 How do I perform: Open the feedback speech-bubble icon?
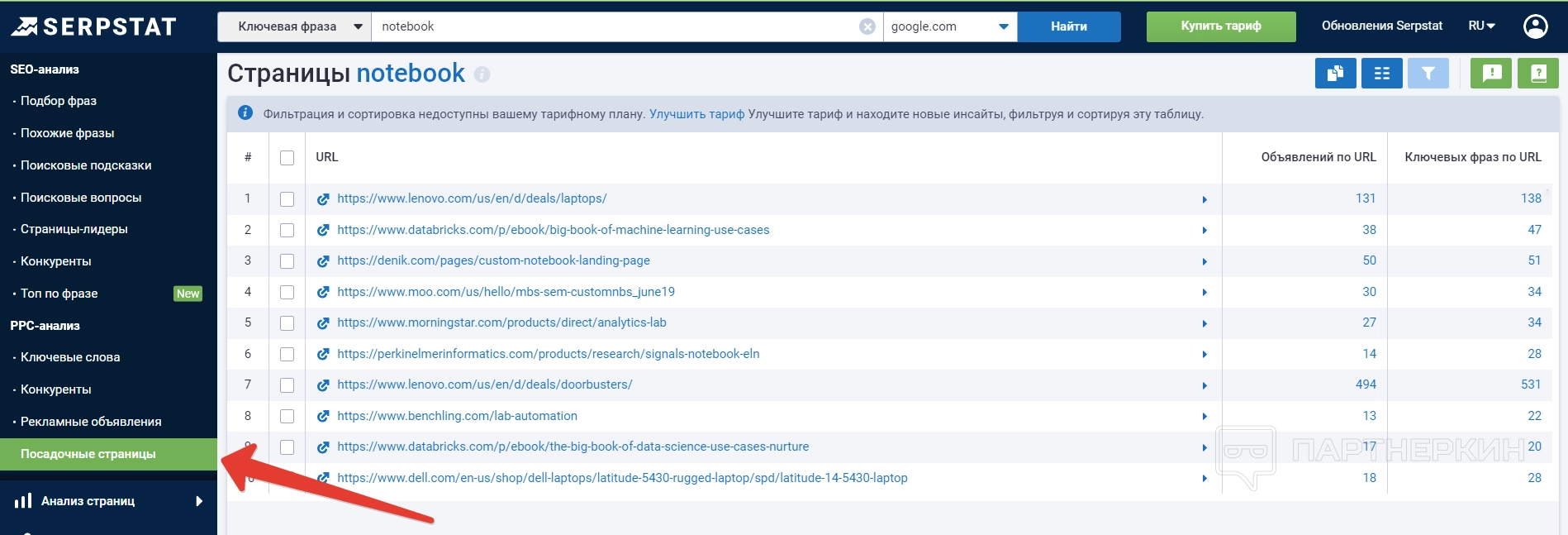point(1491,74)
